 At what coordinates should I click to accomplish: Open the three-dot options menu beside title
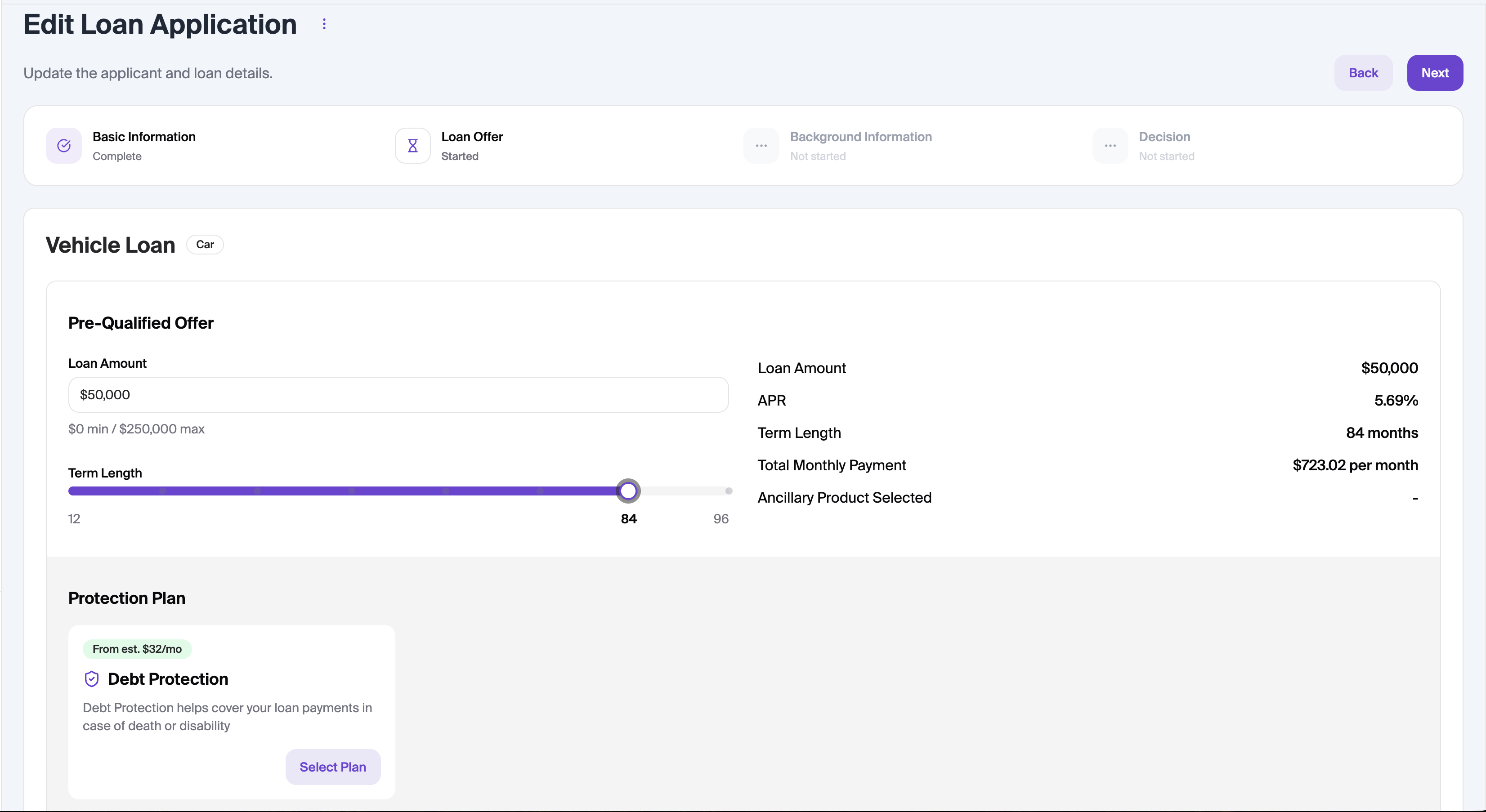(324, 24)
